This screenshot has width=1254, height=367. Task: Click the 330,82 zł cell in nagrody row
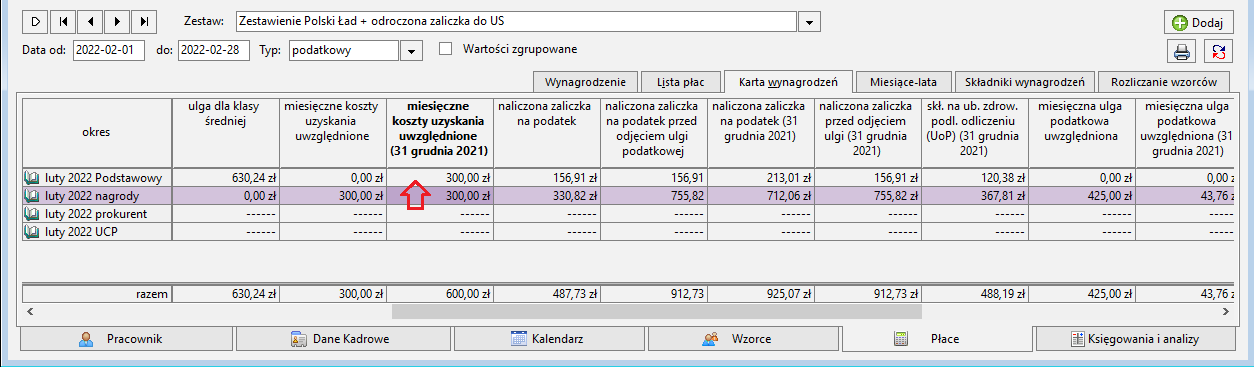pos(546,196)
